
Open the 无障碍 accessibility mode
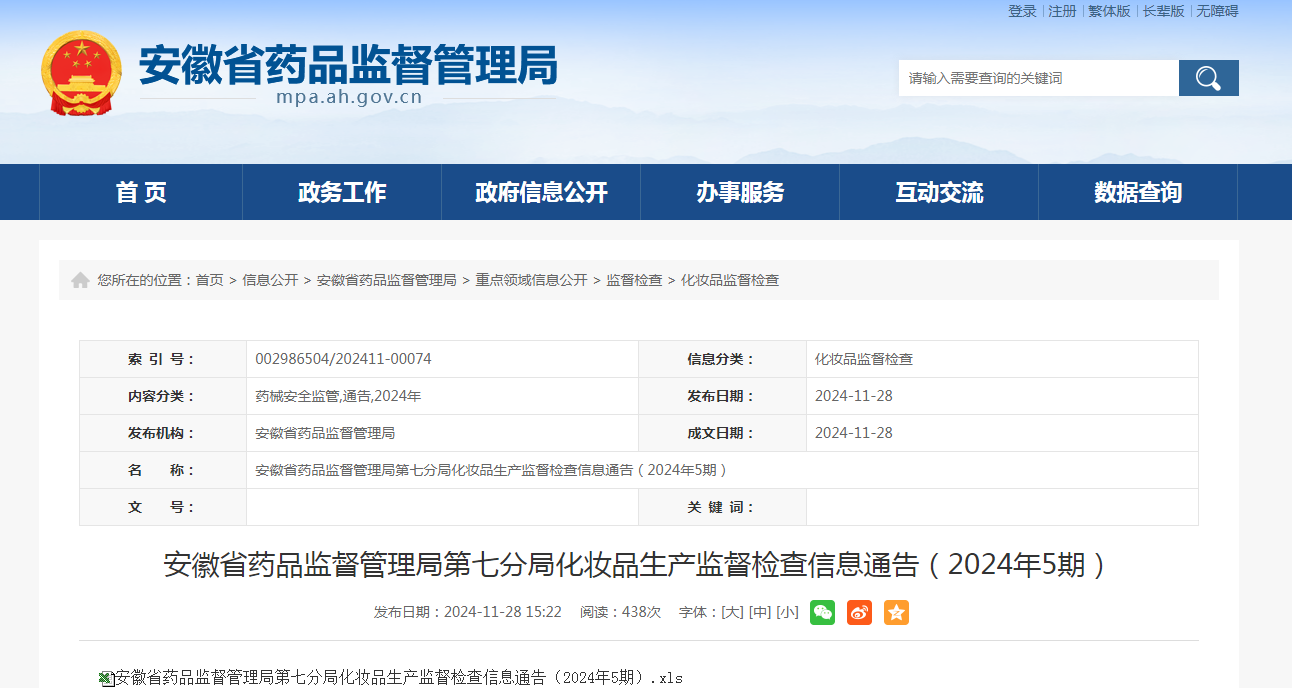1217,11
